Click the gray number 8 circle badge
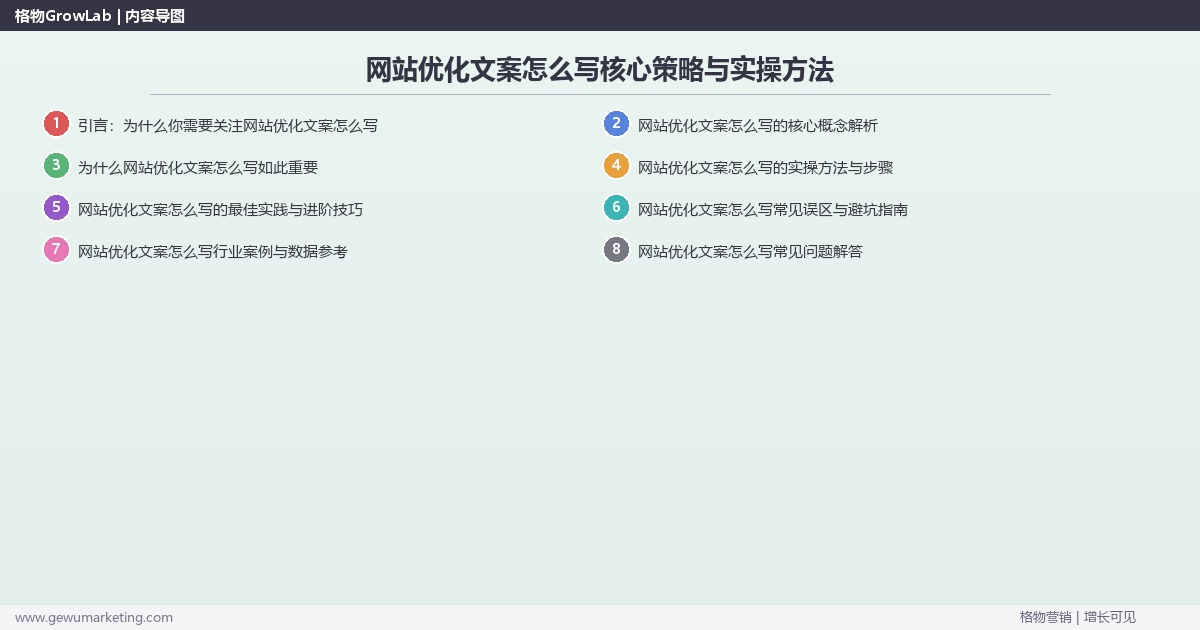 pyautogui.click(x=616, y=250)
